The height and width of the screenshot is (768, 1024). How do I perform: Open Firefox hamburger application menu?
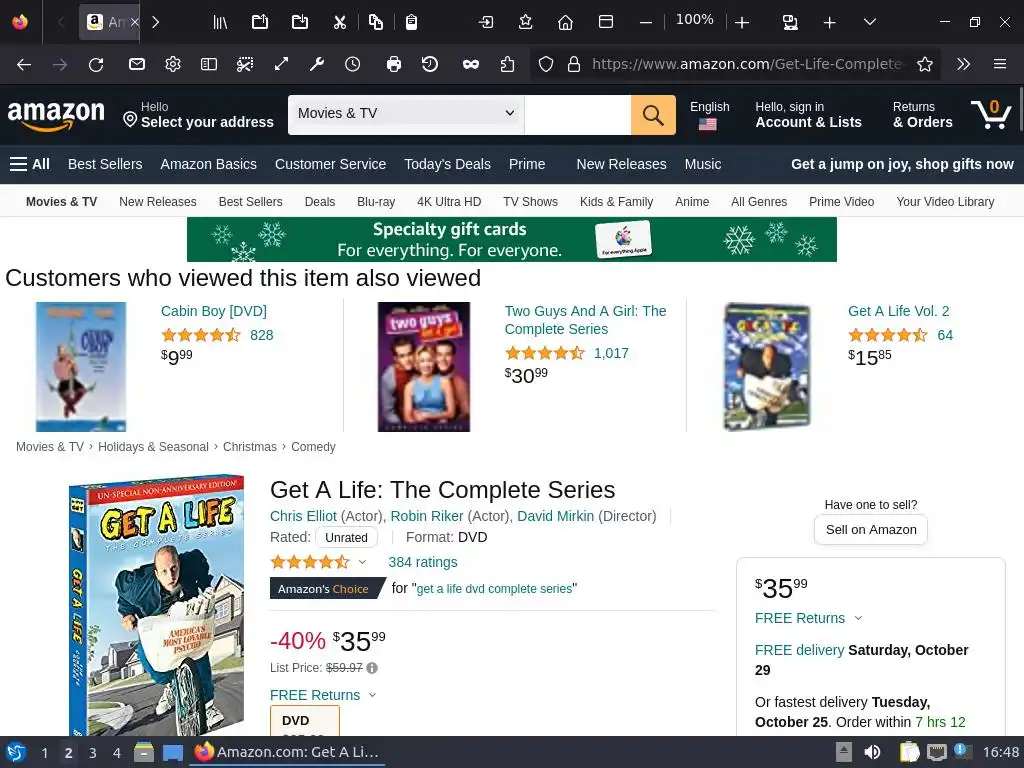point(1000,64)
